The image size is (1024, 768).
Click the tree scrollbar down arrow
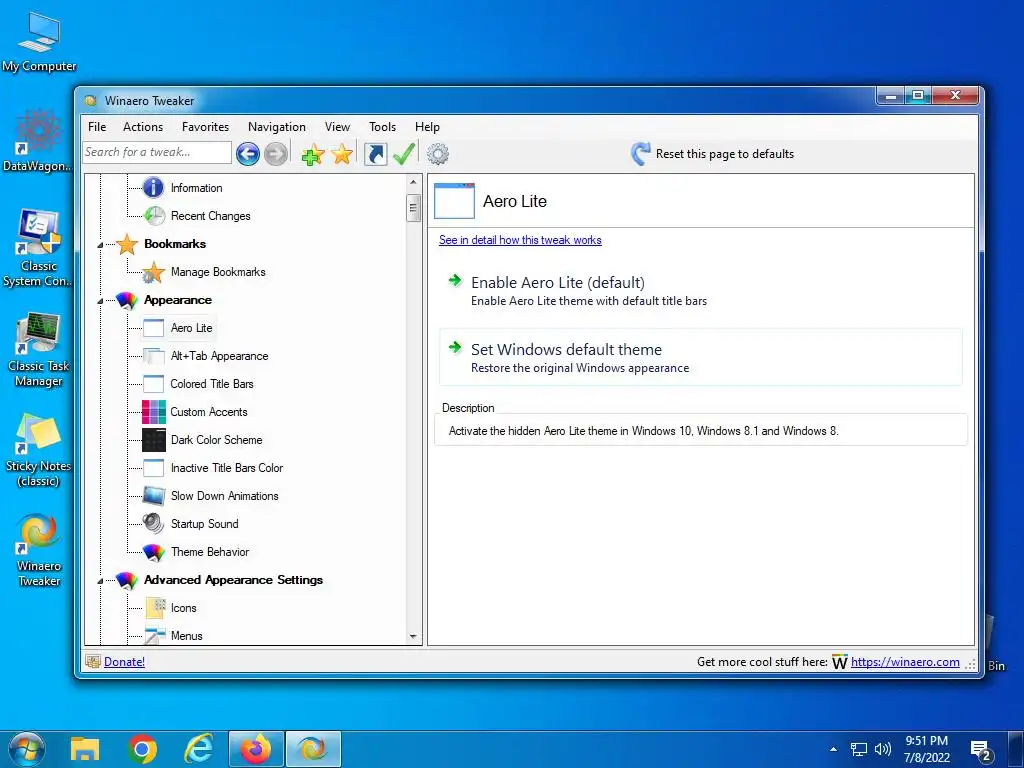click(413, 636)
